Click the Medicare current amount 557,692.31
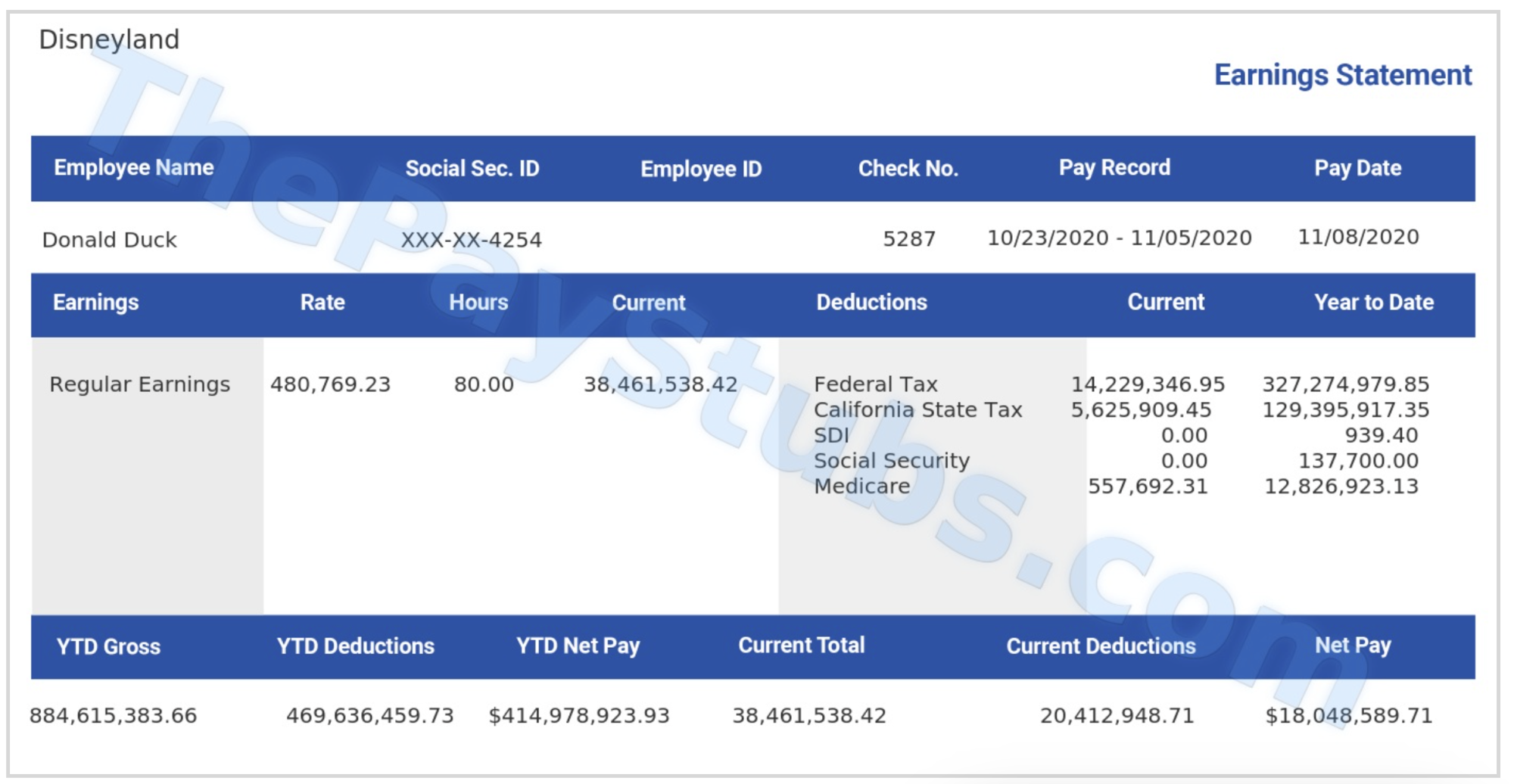 1148,487
